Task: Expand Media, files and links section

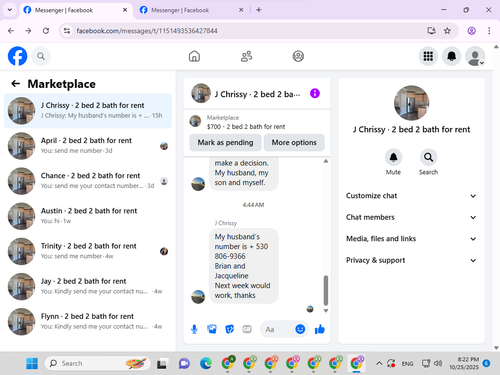Action: tap(411, 239)
